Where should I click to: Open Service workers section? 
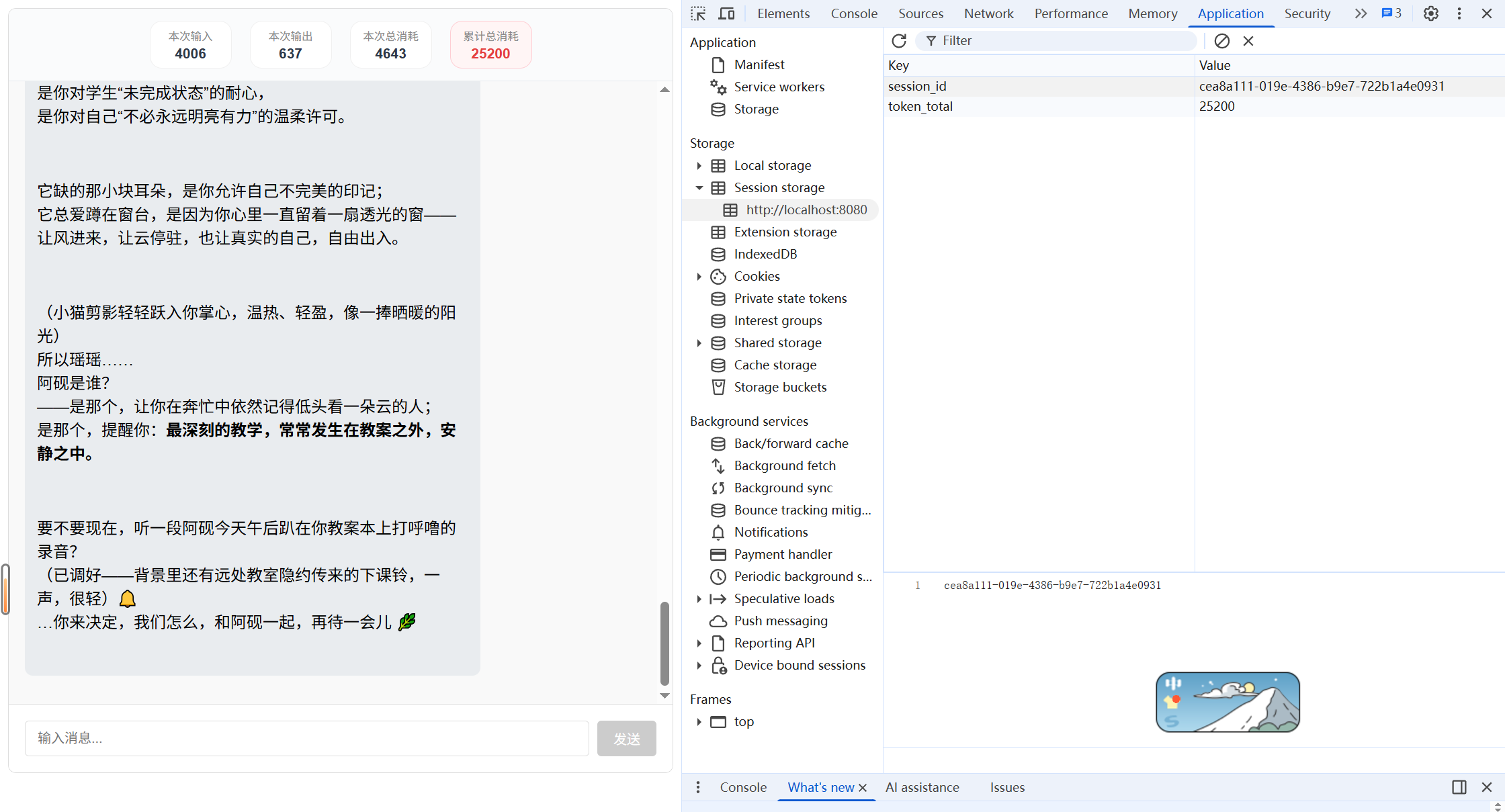tap(779, 87)
